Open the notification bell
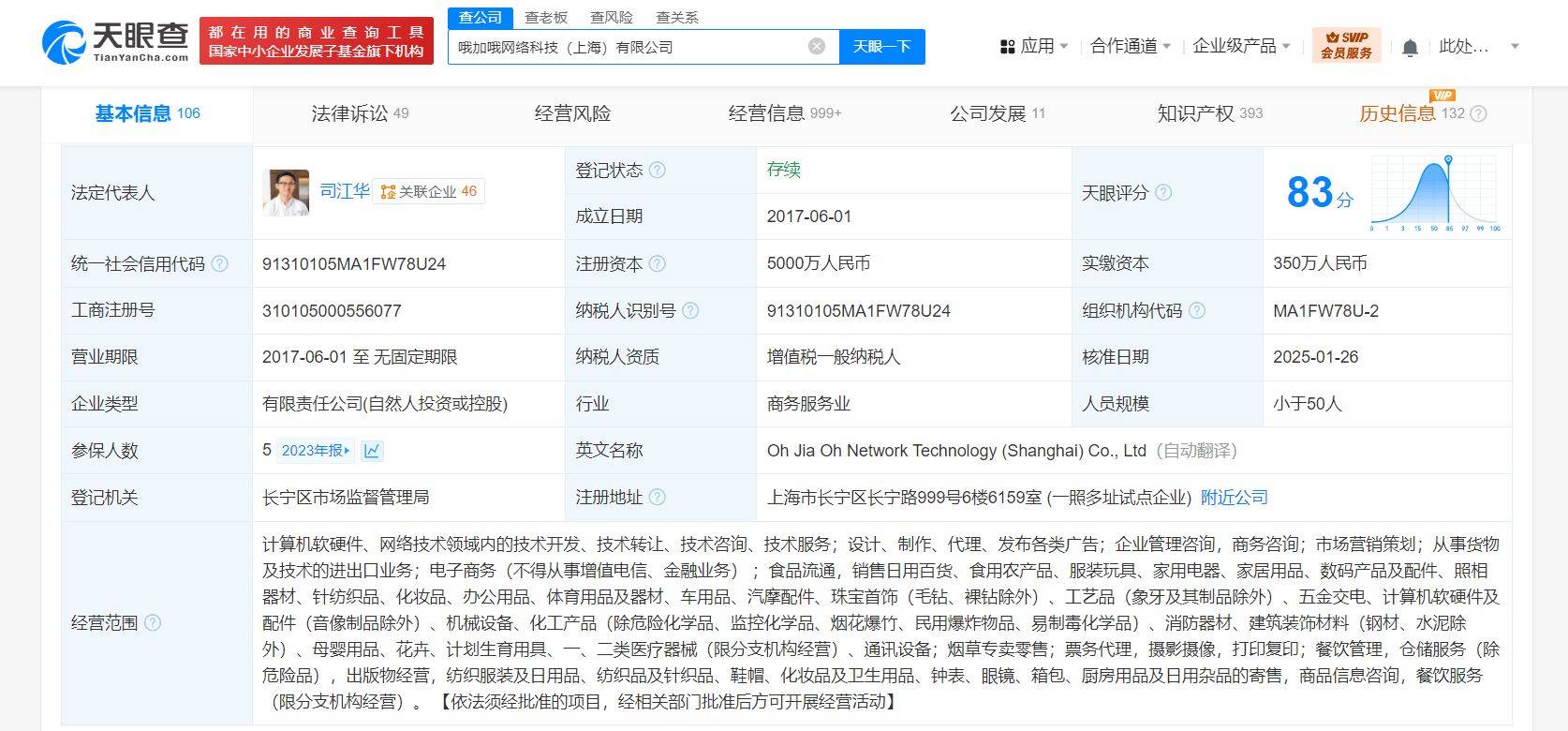Screen dimensions: 1568x731 tap(1410, 47)
